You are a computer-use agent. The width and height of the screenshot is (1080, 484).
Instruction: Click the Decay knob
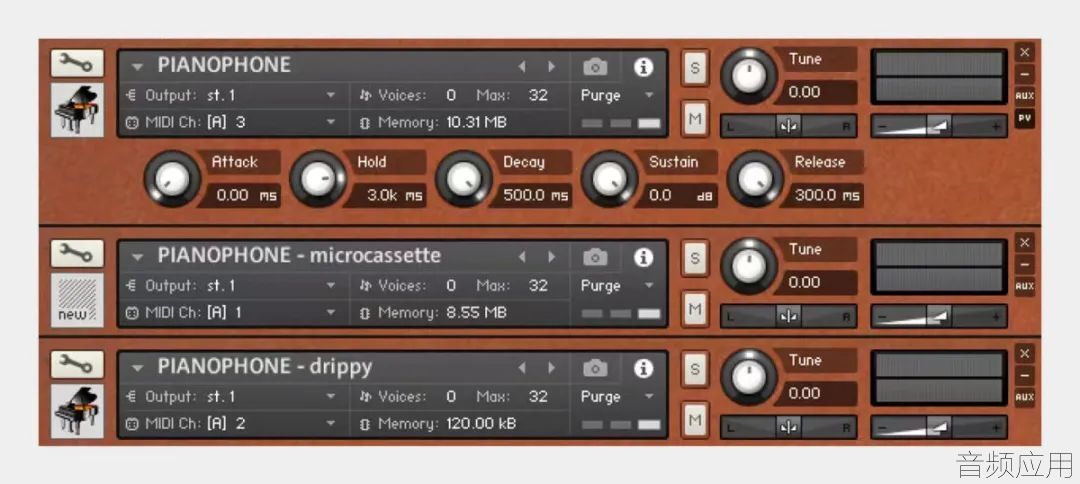pyautogui.click(x=464, y=179)
